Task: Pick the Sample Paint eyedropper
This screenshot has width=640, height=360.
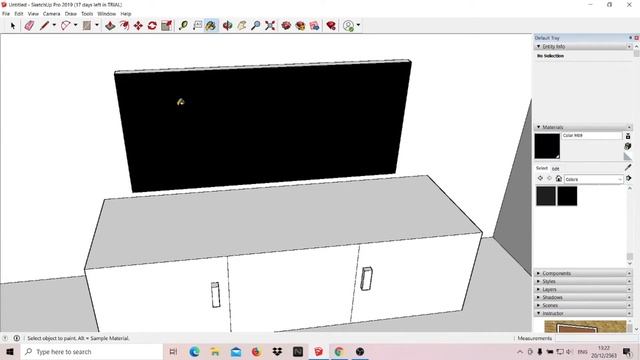Action: [628, 167]
